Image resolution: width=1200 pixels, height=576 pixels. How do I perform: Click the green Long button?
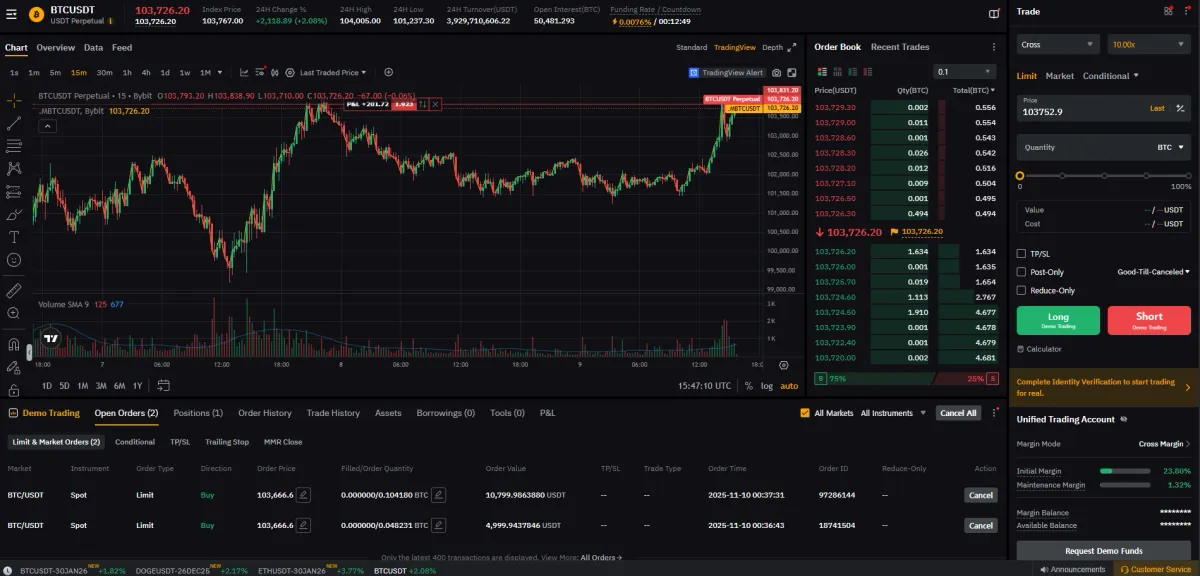(x=1058, y=320)
